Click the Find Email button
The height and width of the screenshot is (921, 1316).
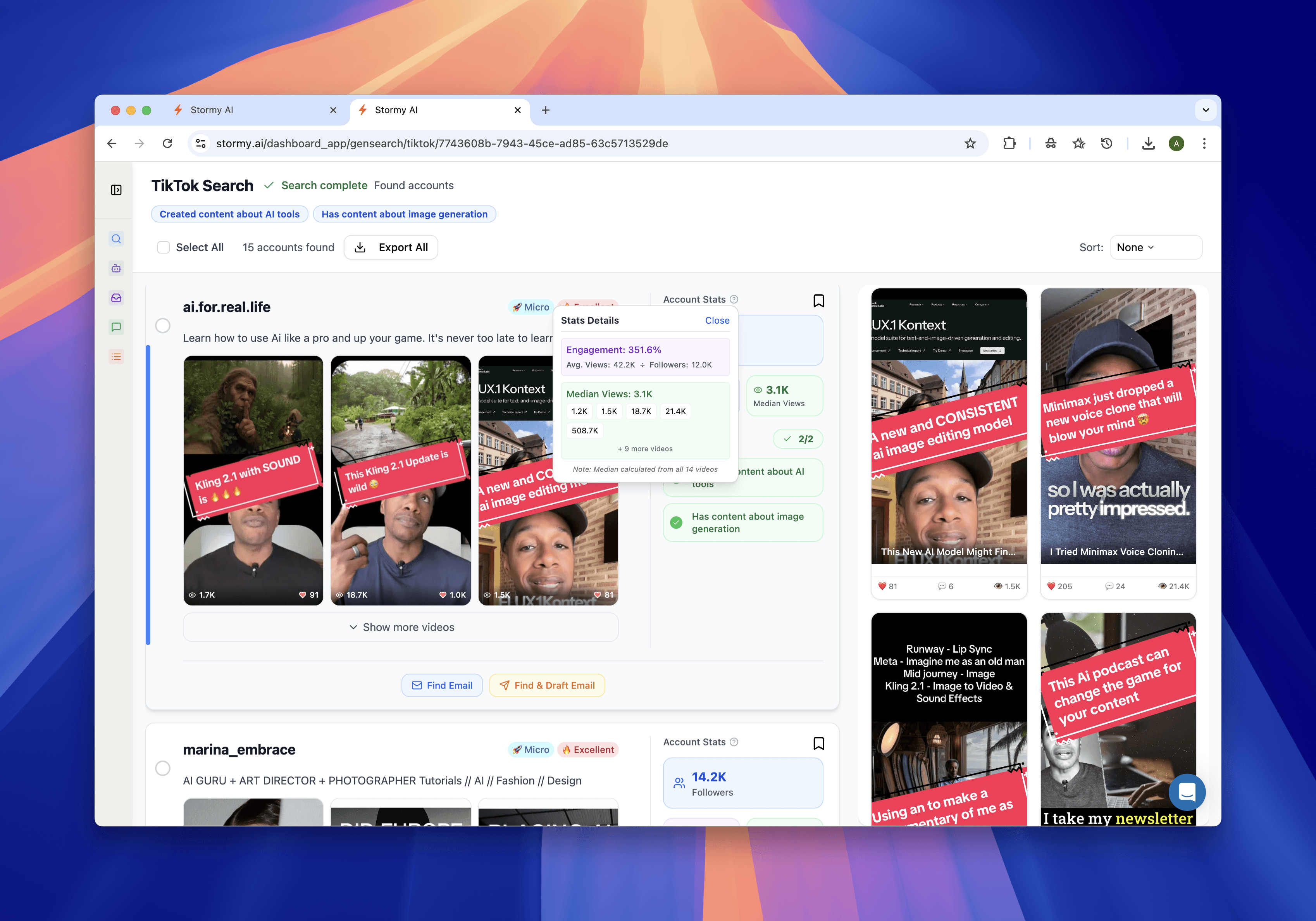point(442,685)
